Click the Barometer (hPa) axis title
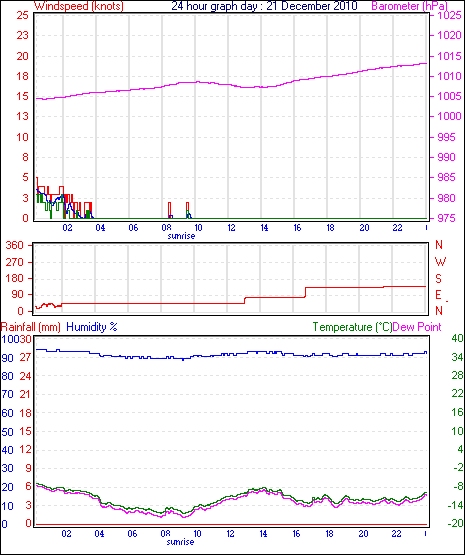465x556 pixels. 409,6
